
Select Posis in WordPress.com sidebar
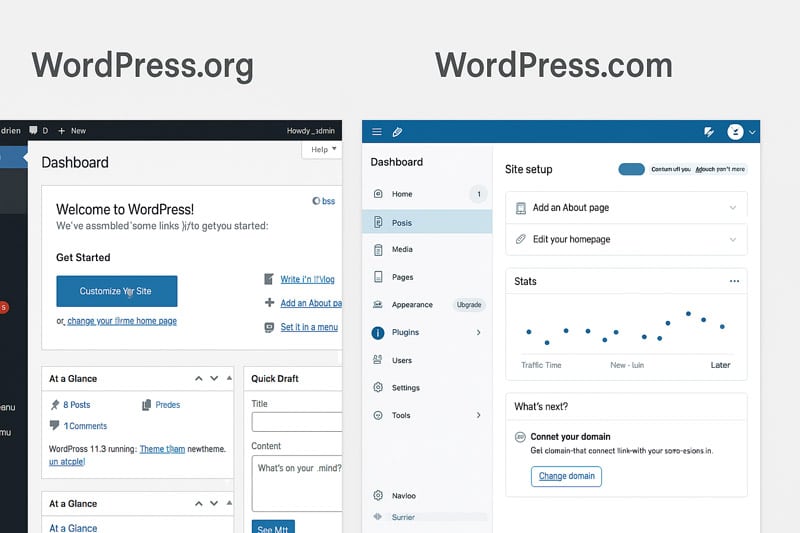(427, 222)
